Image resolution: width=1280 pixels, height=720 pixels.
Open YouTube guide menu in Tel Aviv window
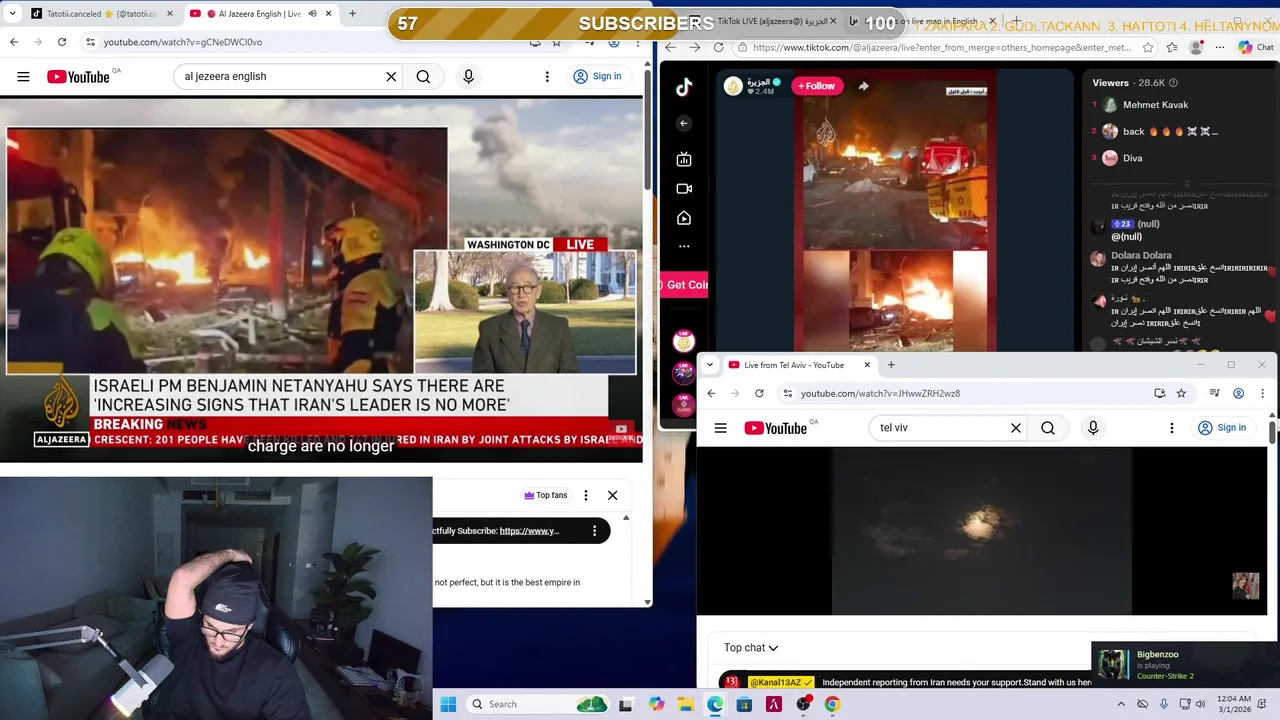(720, 428)
